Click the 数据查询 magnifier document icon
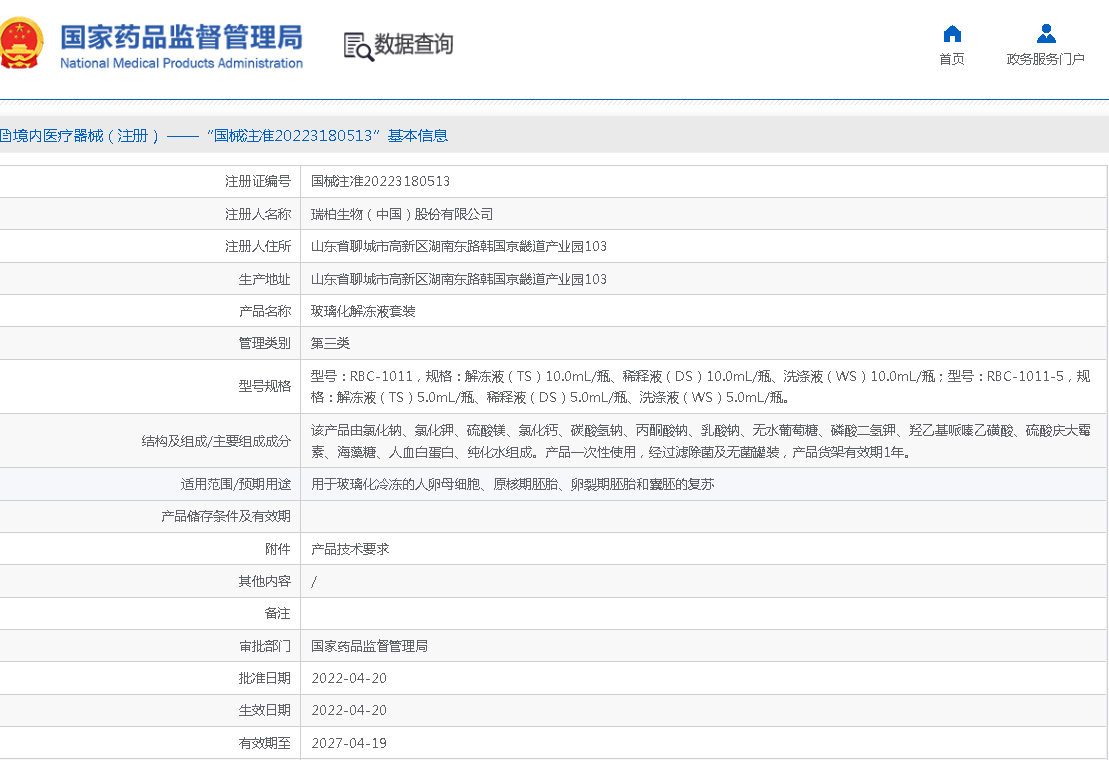The height and width of the screenshot is (760, 1109). click(358, 46)
